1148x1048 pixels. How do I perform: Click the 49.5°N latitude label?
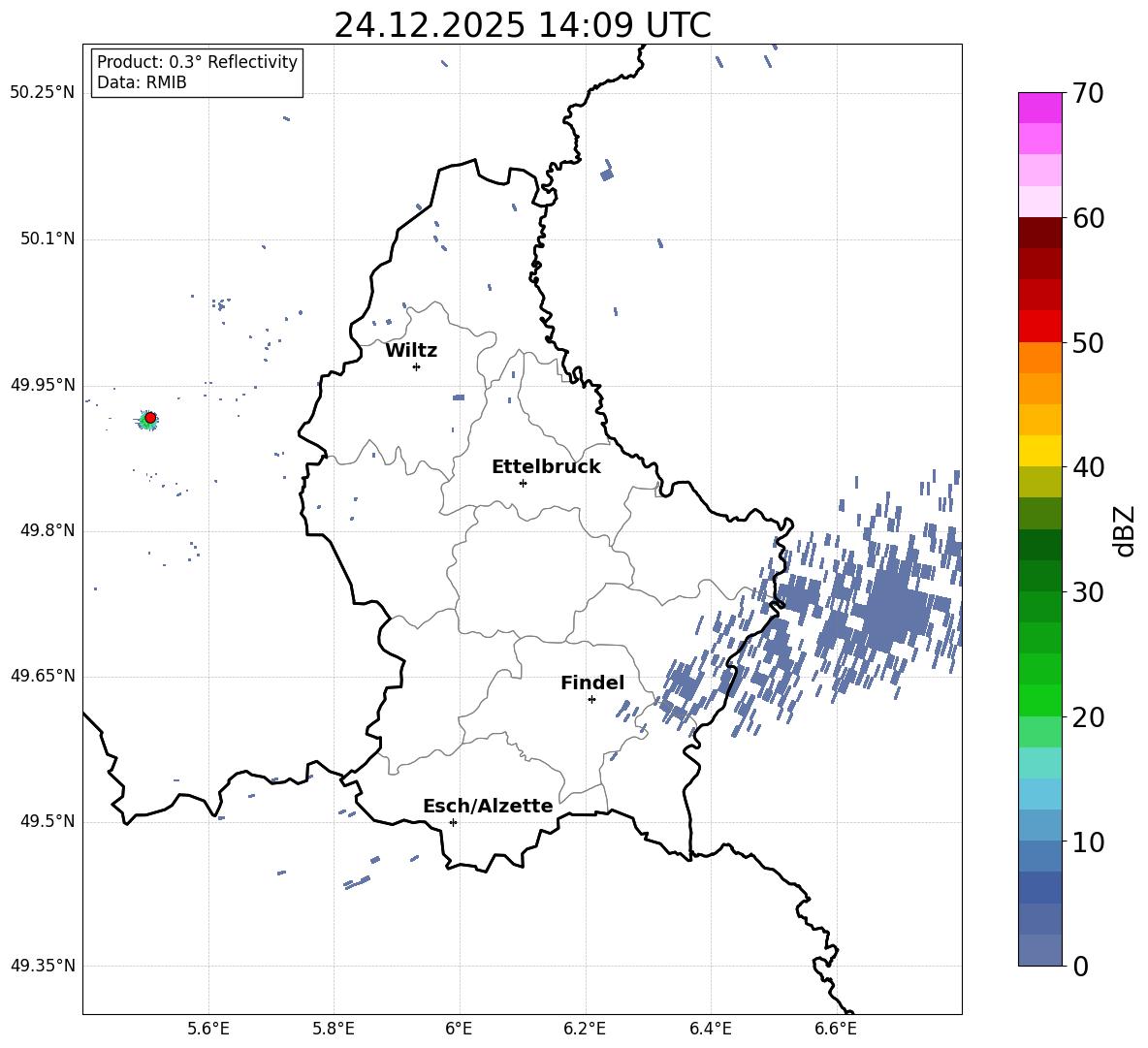47,821
